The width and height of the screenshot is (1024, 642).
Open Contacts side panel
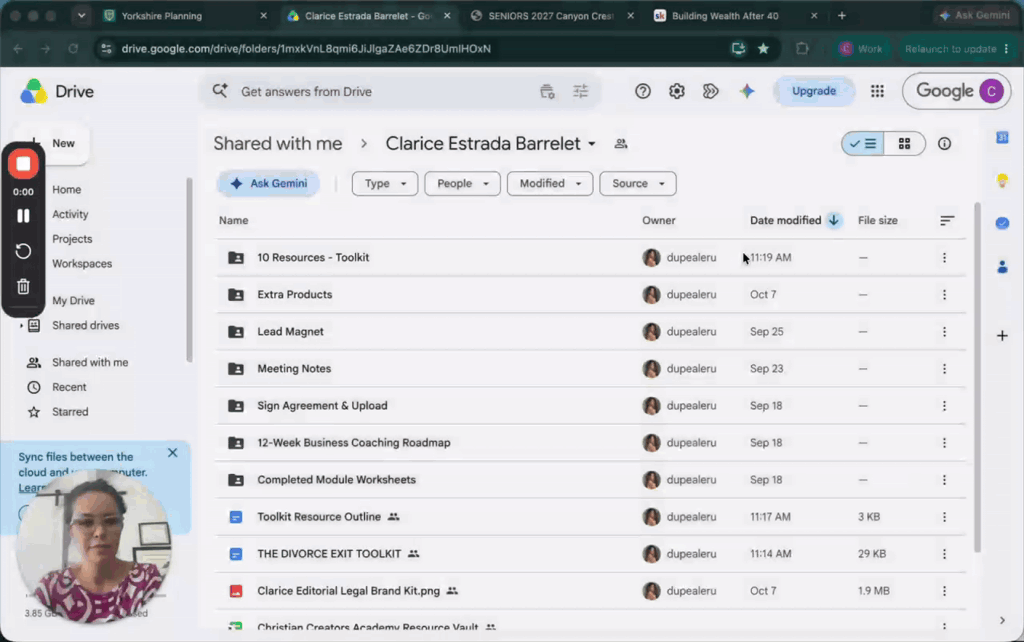click(1002, 266)
